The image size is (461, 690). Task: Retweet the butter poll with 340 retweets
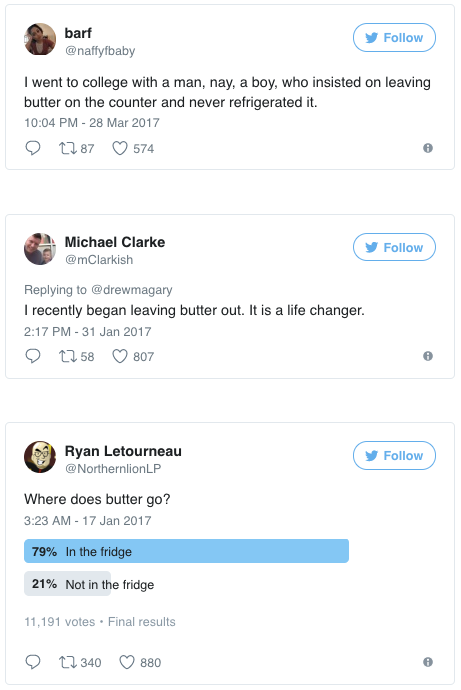point(80,662)
